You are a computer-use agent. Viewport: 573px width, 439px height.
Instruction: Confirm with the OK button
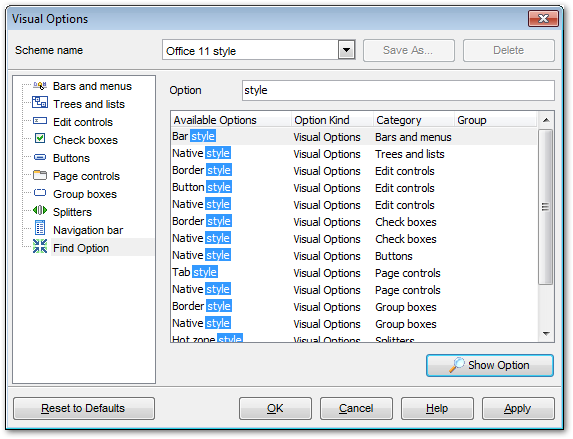275,408
